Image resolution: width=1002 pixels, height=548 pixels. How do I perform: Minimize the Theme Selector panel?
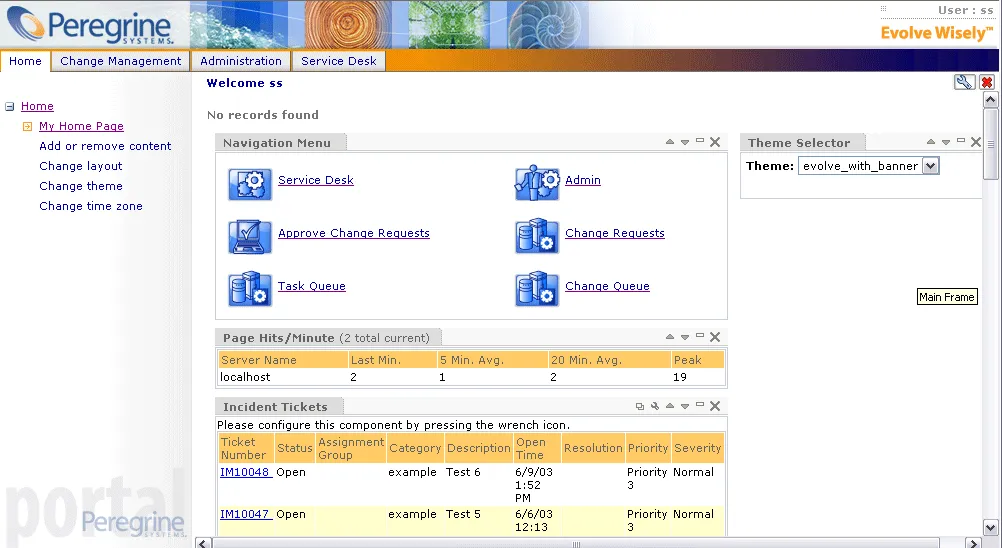coord(960,141)
